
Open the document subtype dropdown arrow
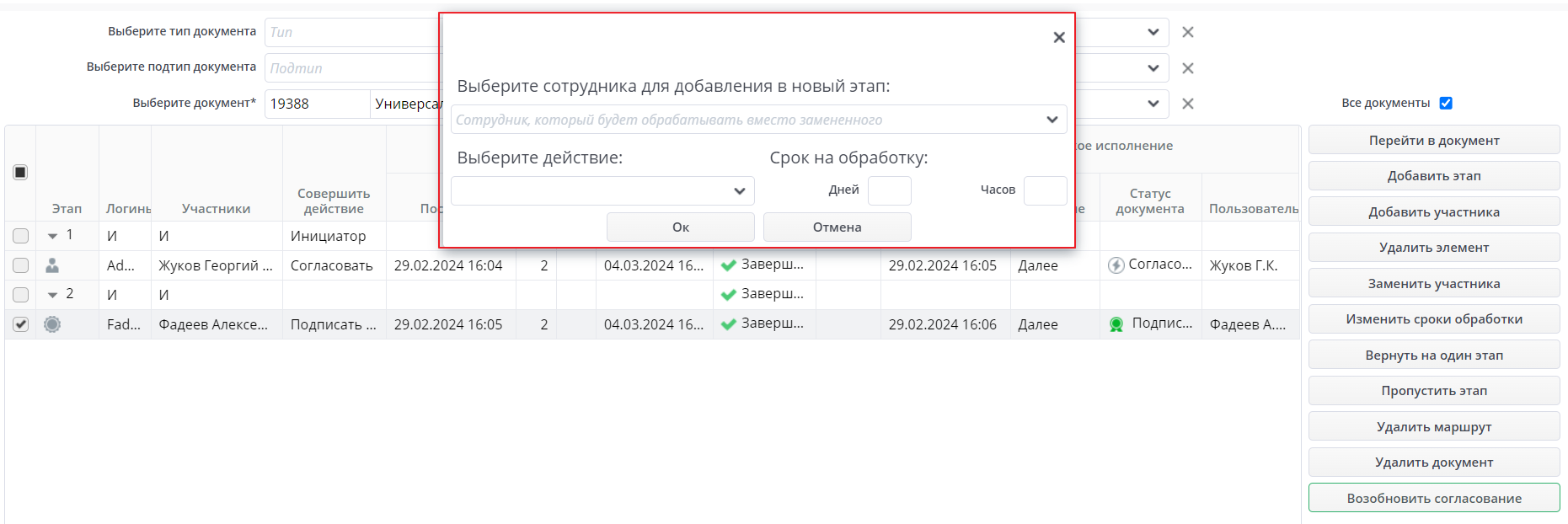tap(1153, 68)
